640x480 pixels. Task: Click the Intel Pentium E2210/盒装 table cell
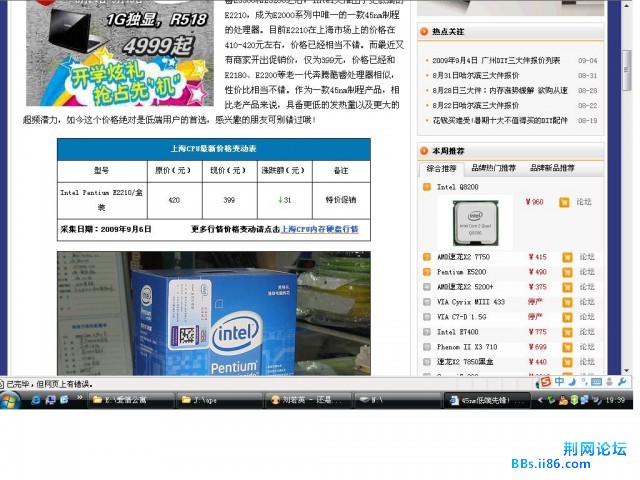(102, 200)
